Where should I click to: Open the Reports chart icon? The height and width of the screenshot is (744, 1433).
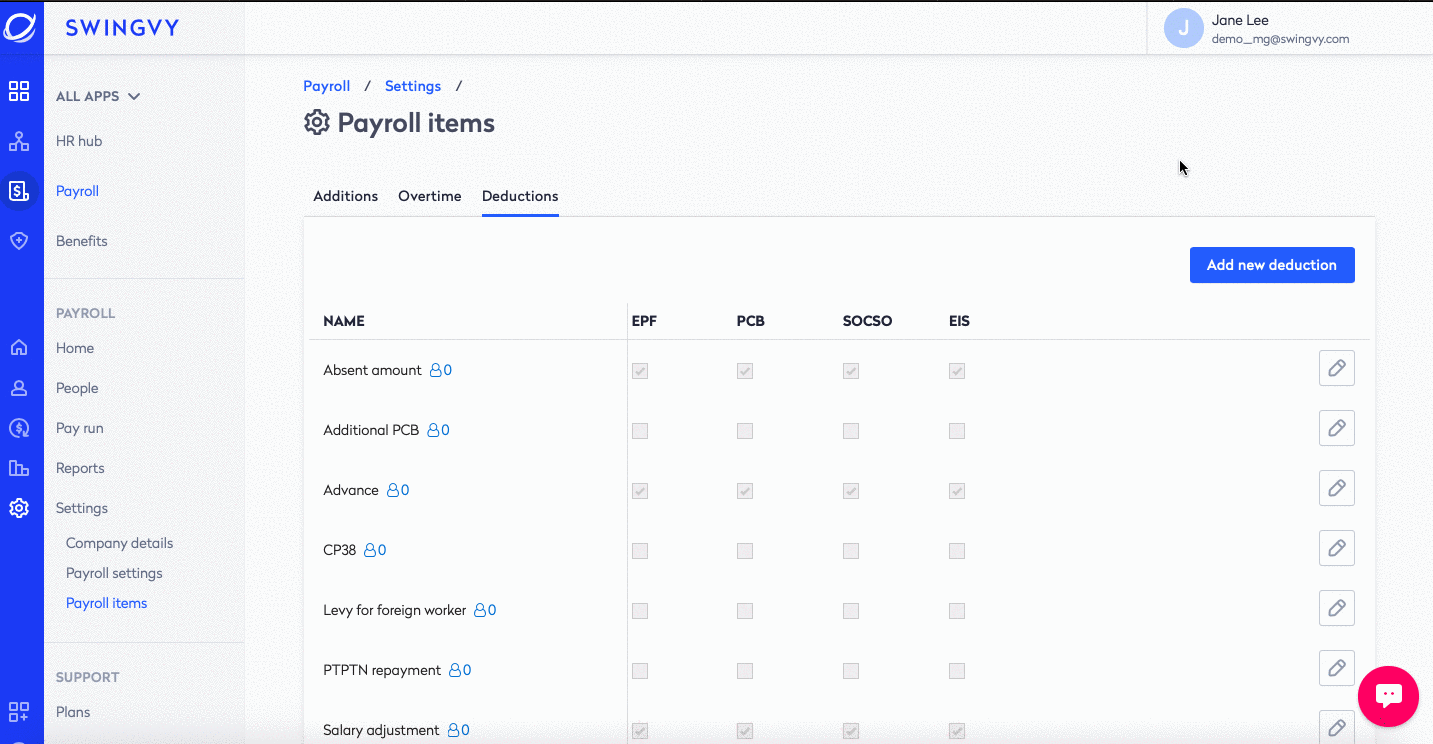[19, 468]
